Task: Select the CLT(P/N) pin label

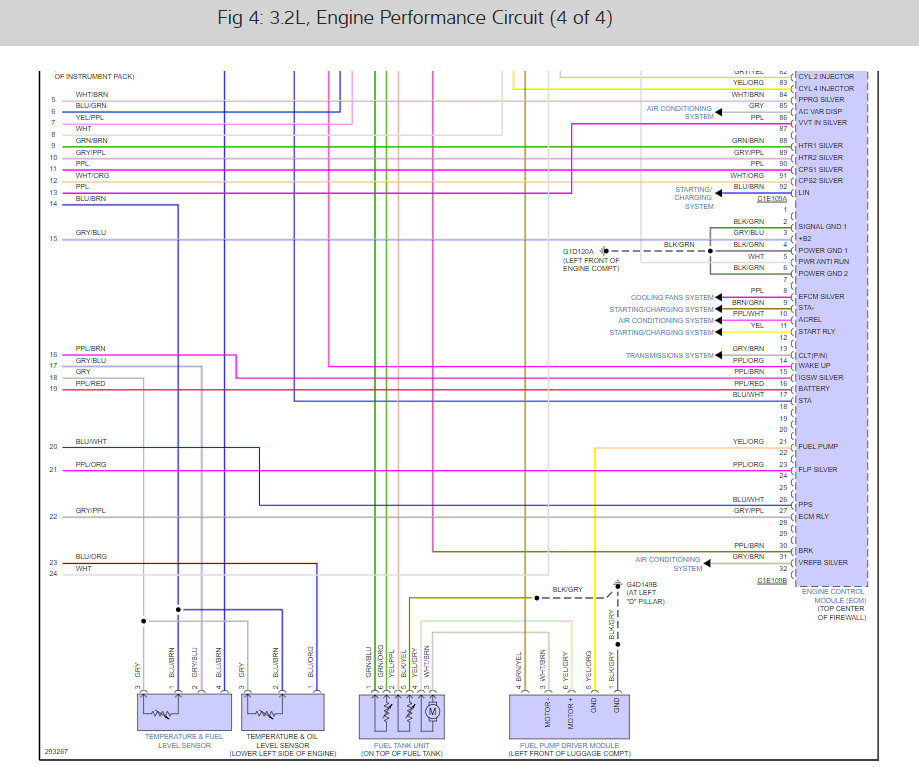Action: [813, 356]
